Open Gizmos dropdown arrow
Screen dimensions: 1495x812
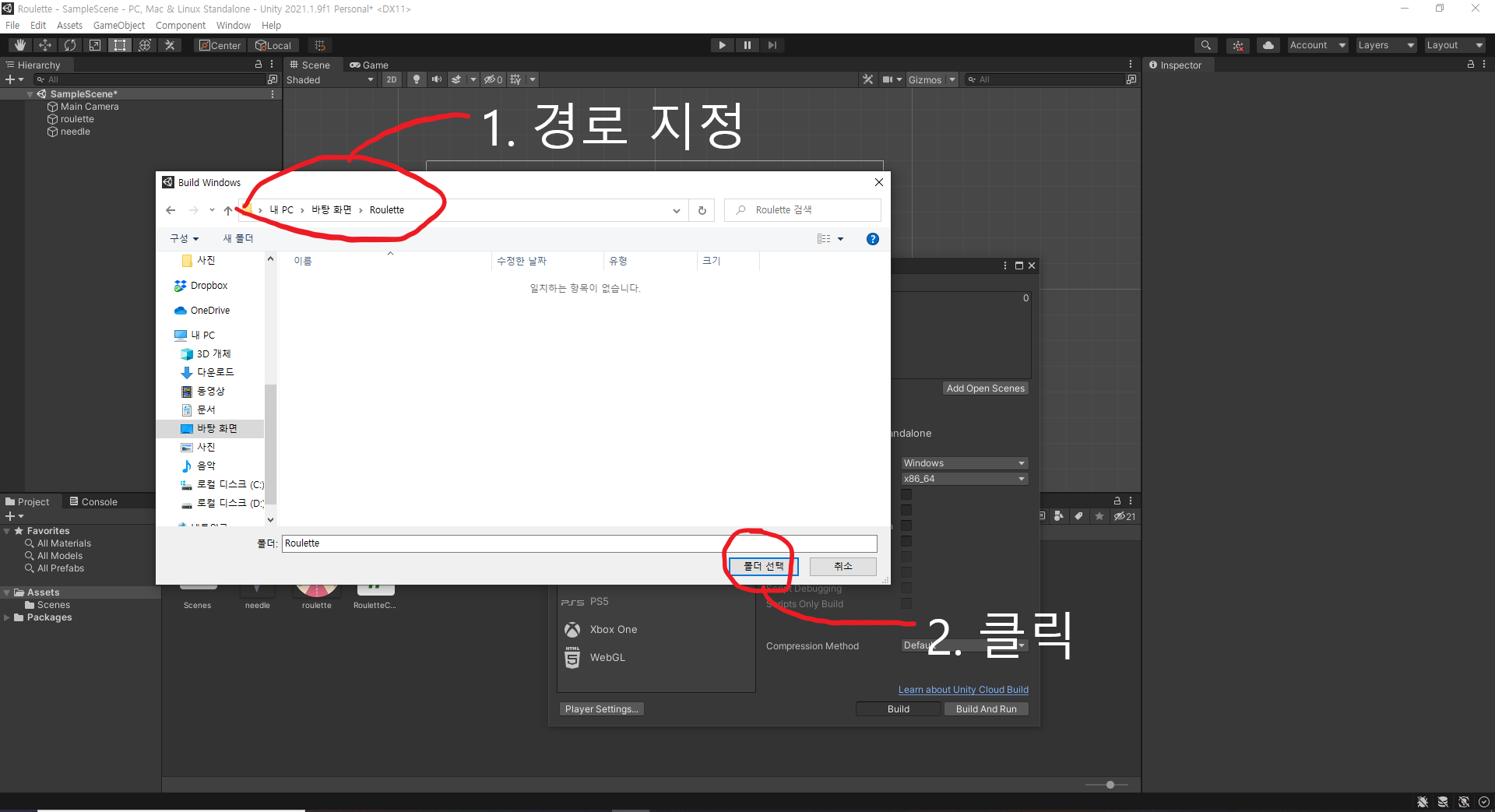point(952,79)
